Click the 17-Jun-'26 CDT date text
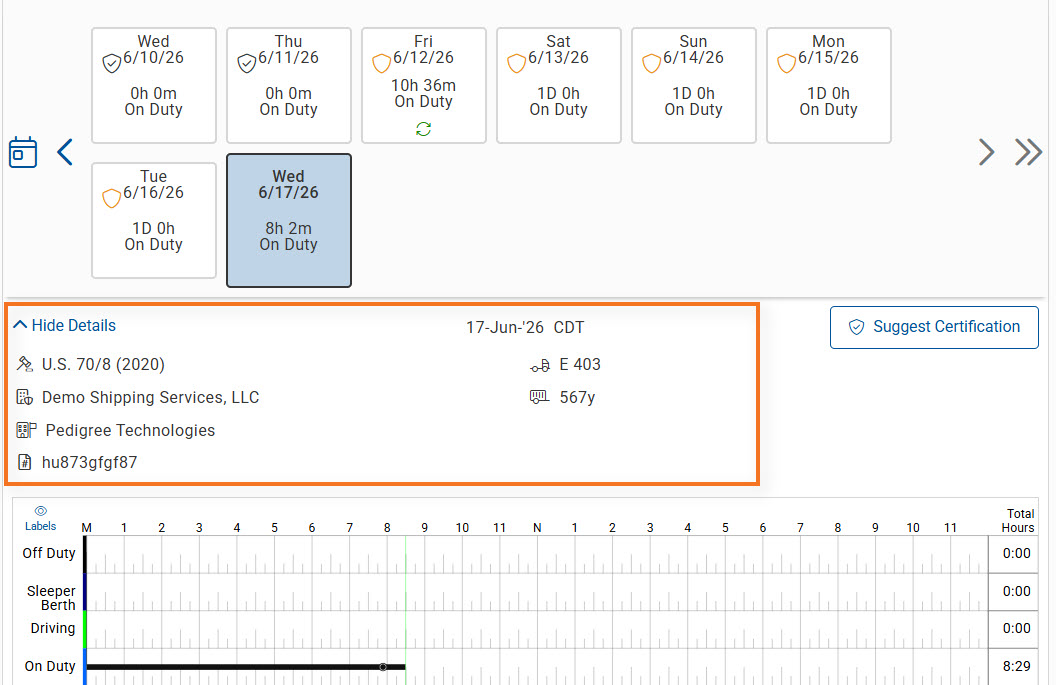Screen dimensions: 1056x685 click(x=525, y=327)
